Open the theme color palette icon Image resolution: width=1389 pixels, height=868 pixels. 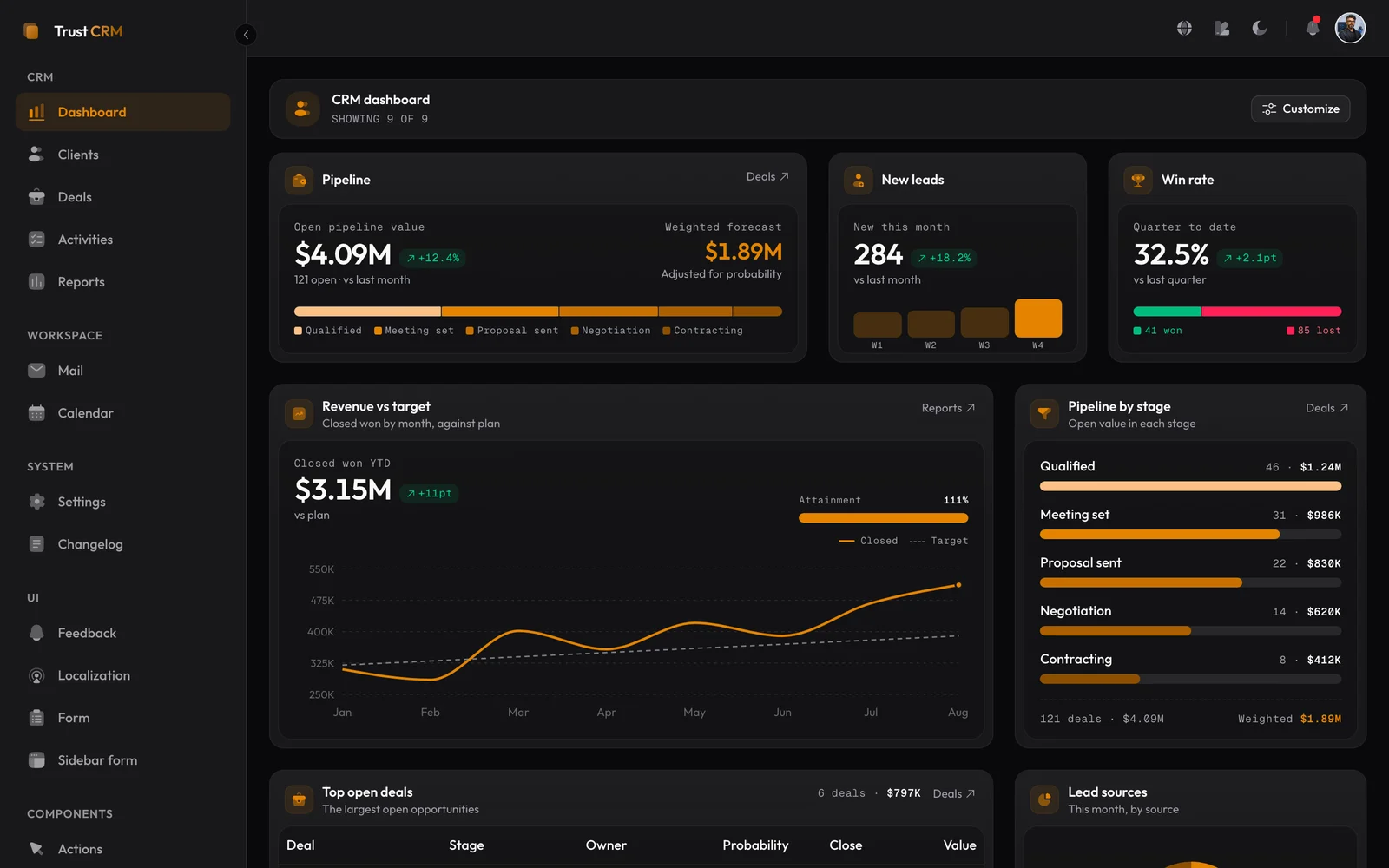(1222, 29)
